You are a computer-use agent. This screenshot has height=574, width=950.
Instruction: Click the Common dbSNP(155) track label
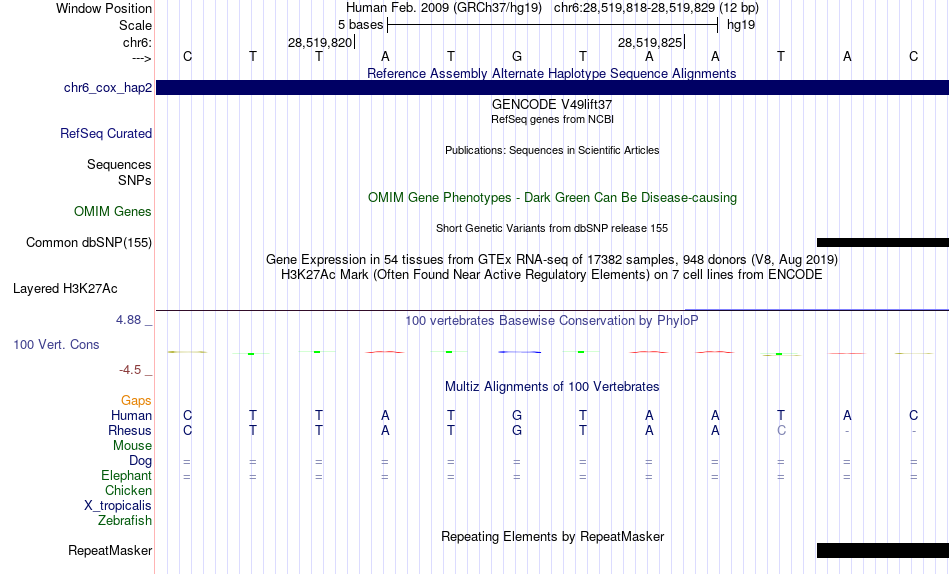pyautogui.click(x=89, y=242)
